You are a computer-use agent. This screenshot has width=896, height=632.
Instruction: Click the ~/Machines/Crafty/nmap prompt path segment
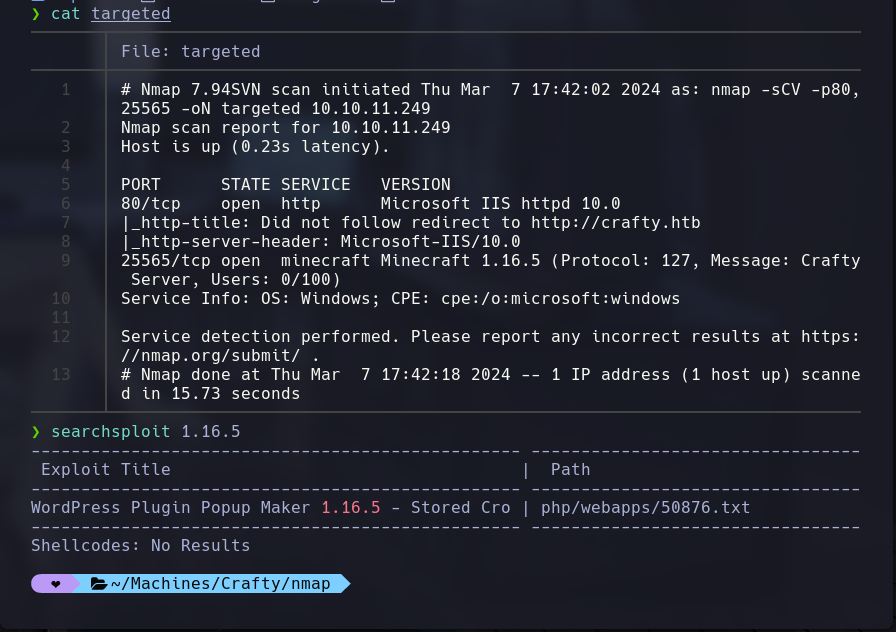pos(220,584)
